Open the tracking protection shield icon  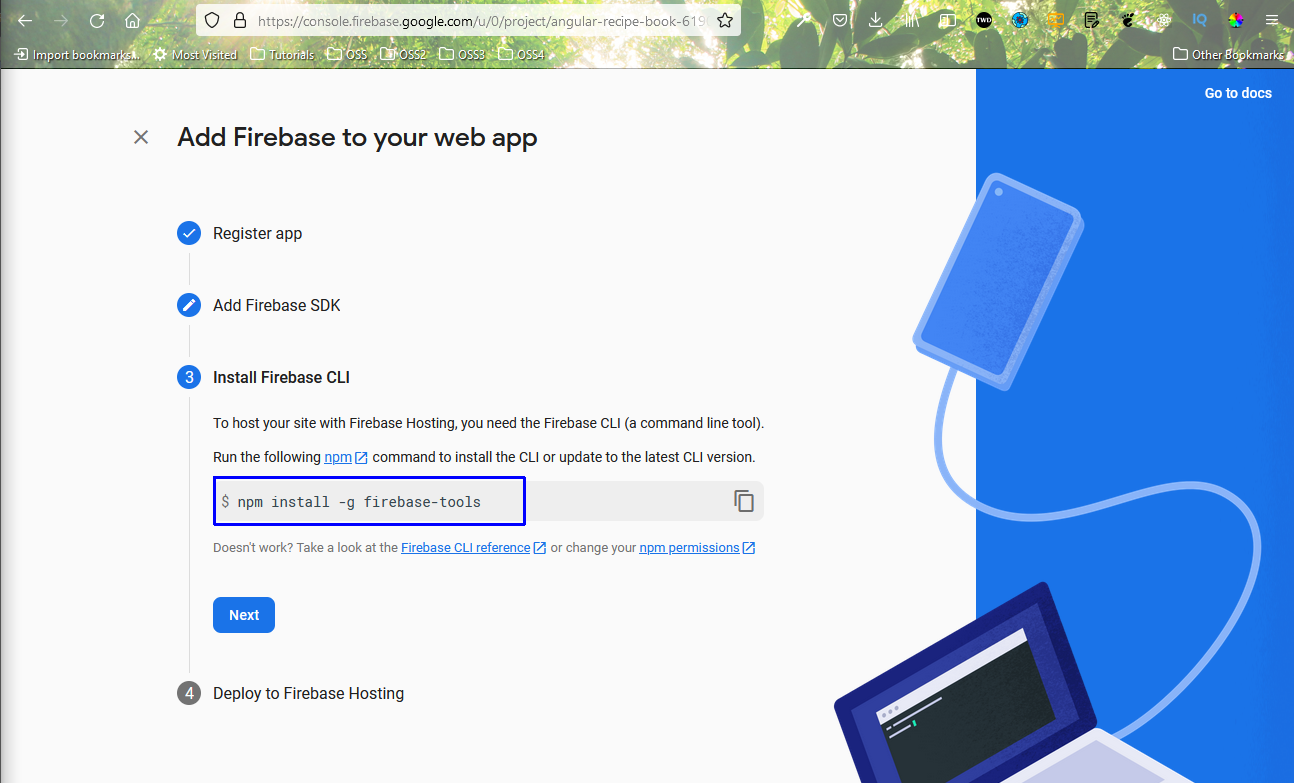click(x=211, y=20)
